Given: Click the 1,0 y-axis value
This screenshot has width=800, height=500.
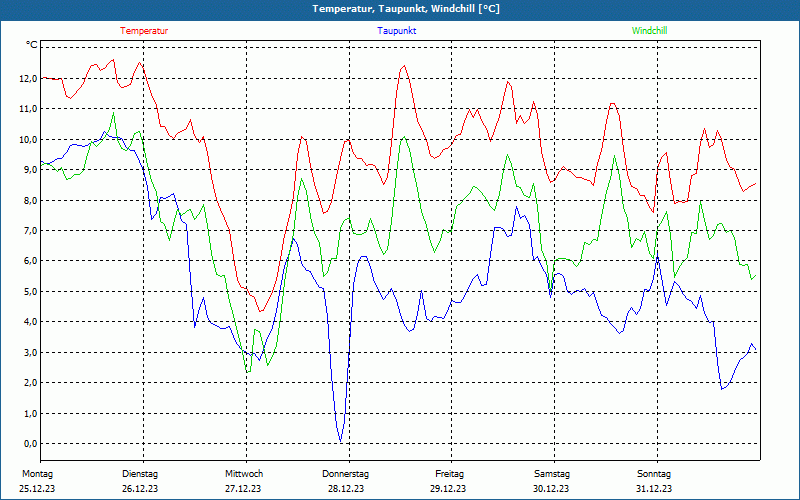Looking at the screenshot, I should click(x=31, y=413).
